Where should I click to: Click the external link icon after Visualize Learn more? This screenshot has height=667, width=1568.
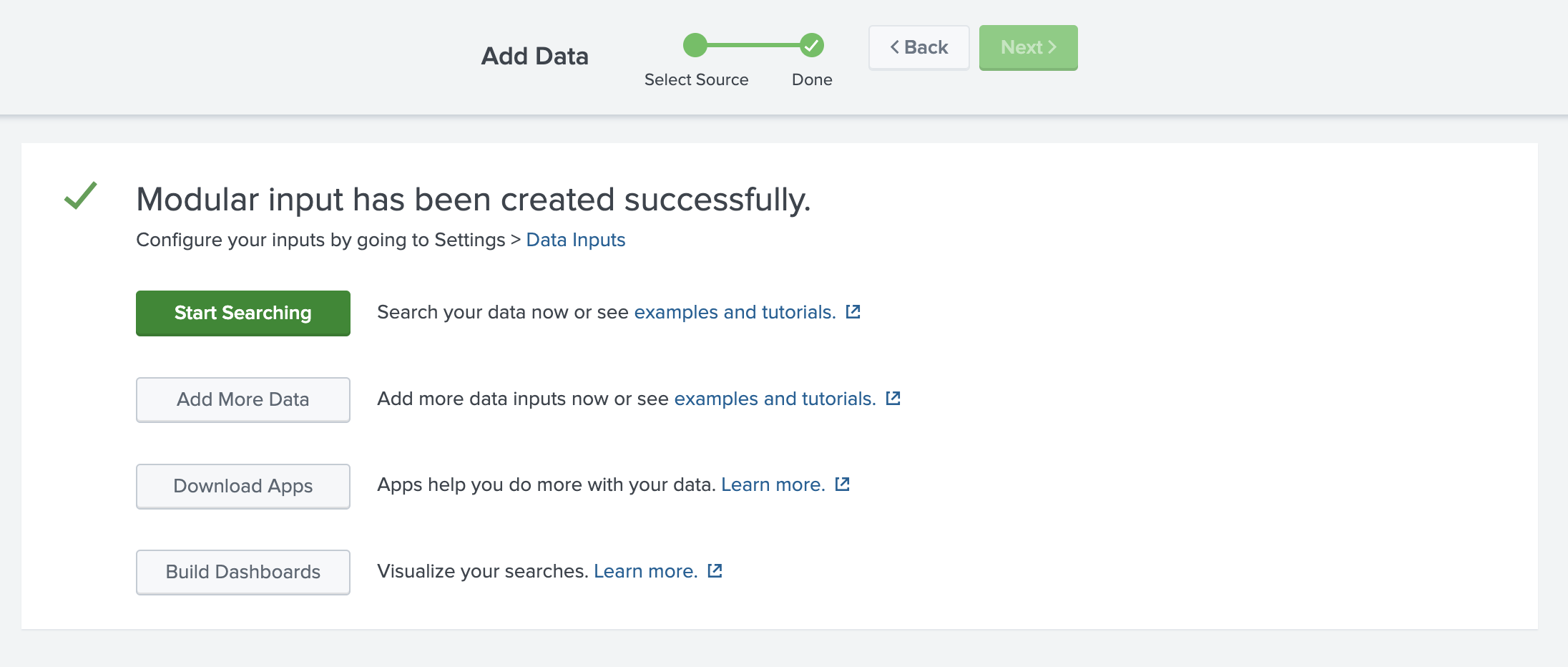tap(715, 571)
